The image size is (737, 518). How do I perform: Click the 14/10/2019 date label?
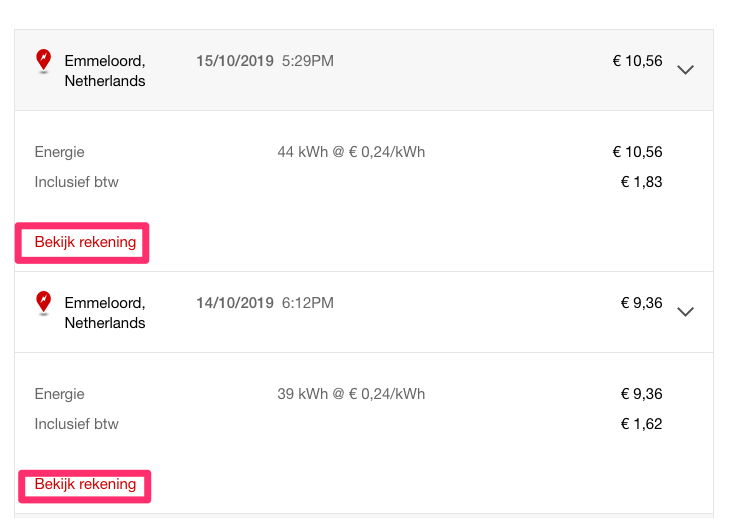click(x=235, y=302)
